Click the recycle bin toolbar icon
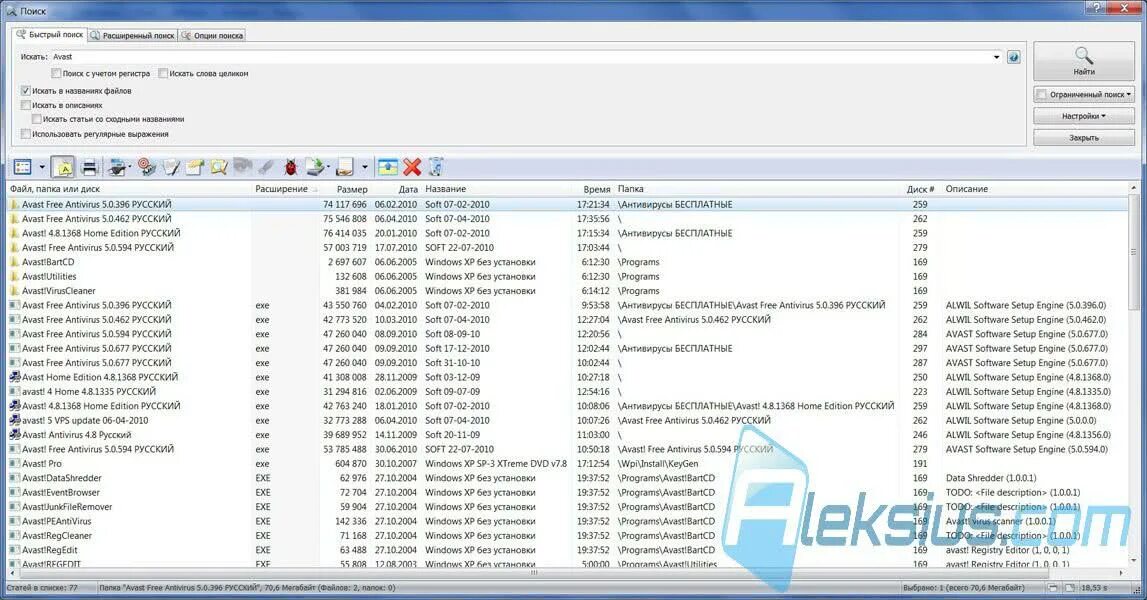1147x600 pixels. pos(435,168)
